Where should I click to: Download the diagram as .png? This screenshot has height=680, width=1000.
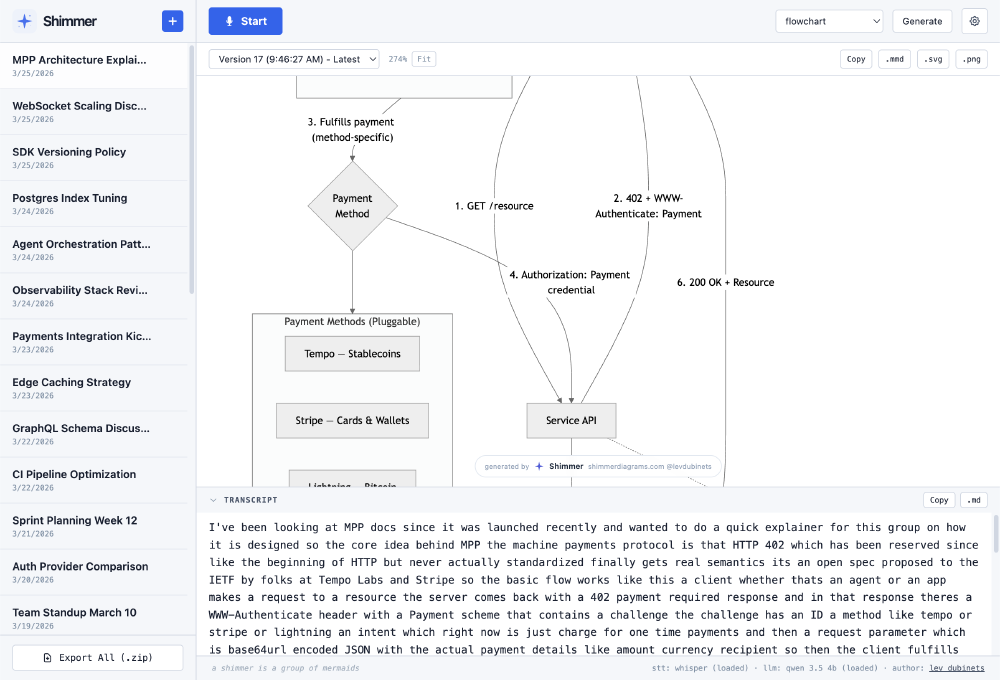coord(969,59)
